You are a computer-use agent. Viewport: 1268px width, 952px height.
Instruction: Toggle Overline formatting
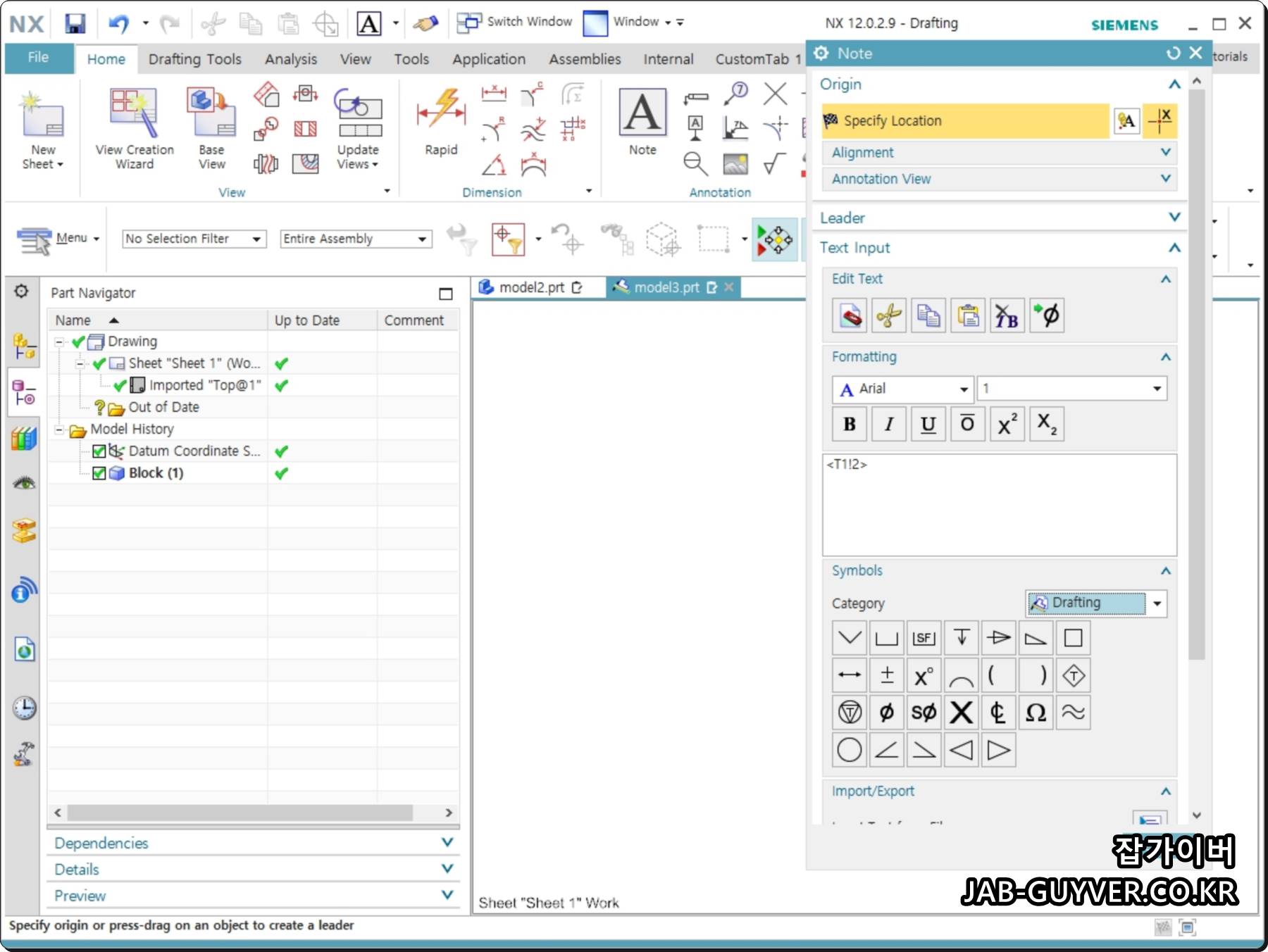(967, 424)
